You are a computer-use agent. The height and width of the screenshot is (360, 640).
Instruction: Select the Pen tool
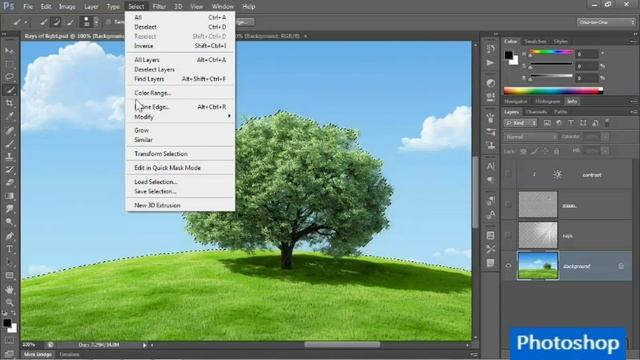(x=9, y=236)
